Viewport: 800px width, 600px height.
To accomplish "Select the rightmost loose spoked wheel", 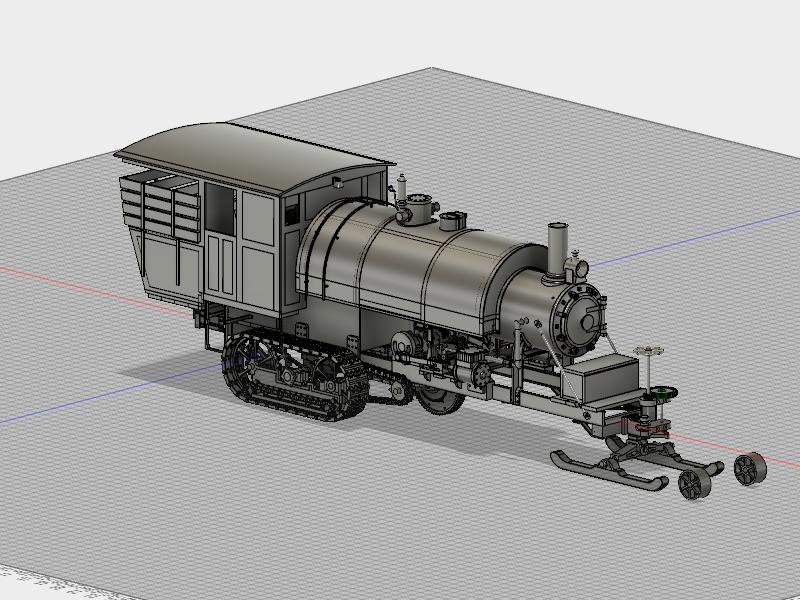I will [750, 469].
